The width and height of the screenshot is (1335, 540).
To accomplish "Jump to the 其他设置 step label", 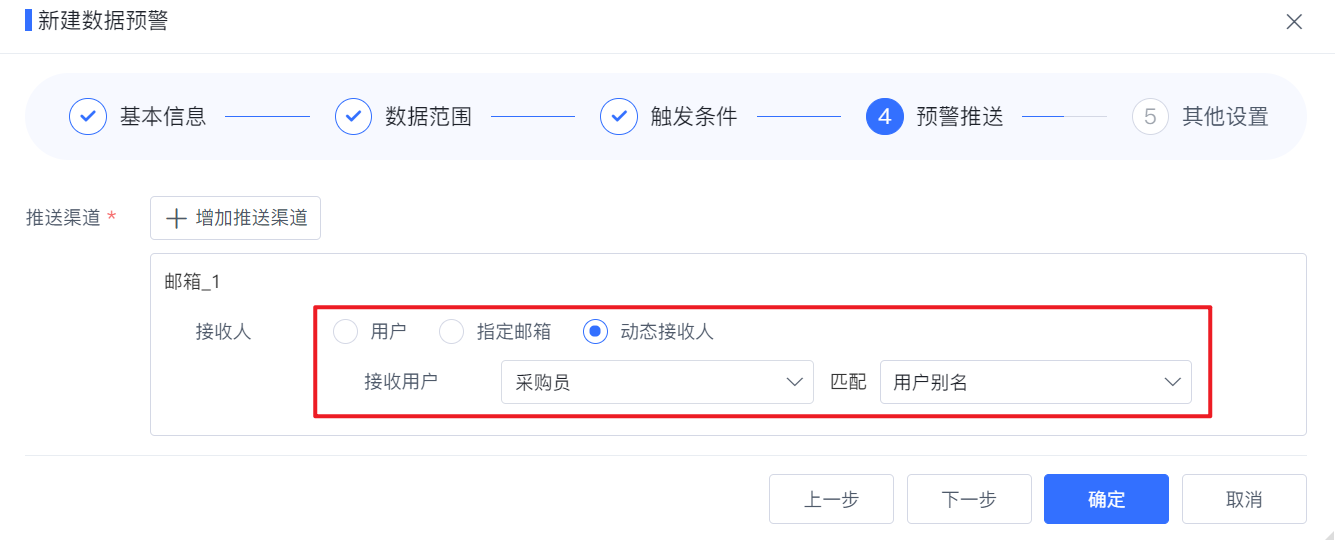I will pyautogui.click(x=1225, y=116).
